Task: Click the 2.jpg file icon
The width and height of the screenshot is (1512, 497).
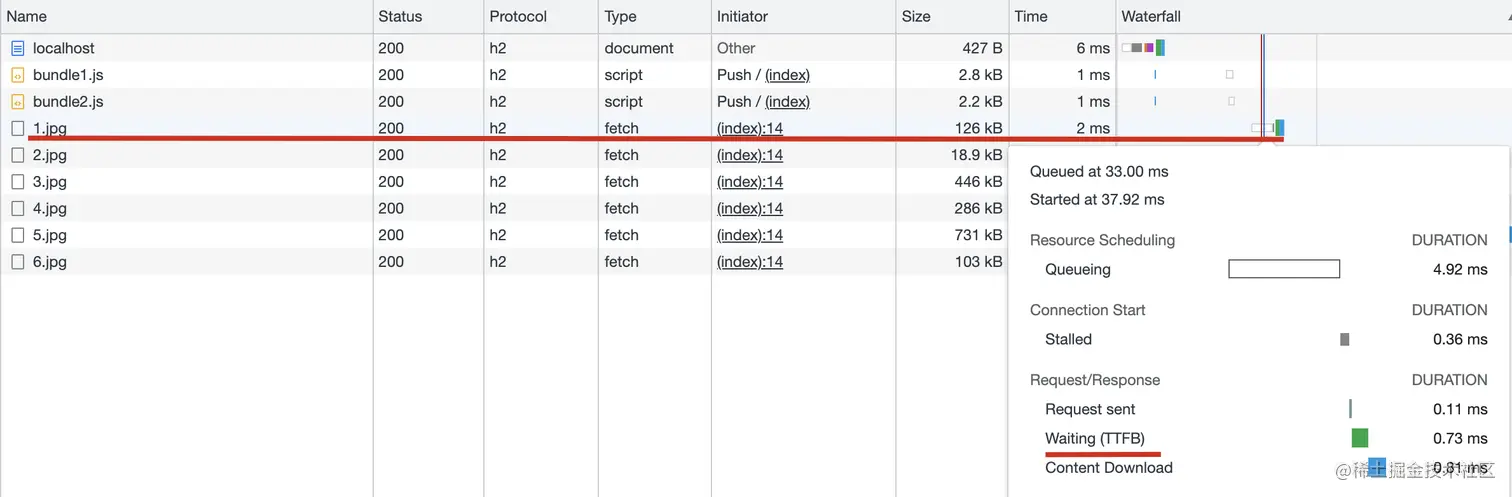Action: click(17, 155)
